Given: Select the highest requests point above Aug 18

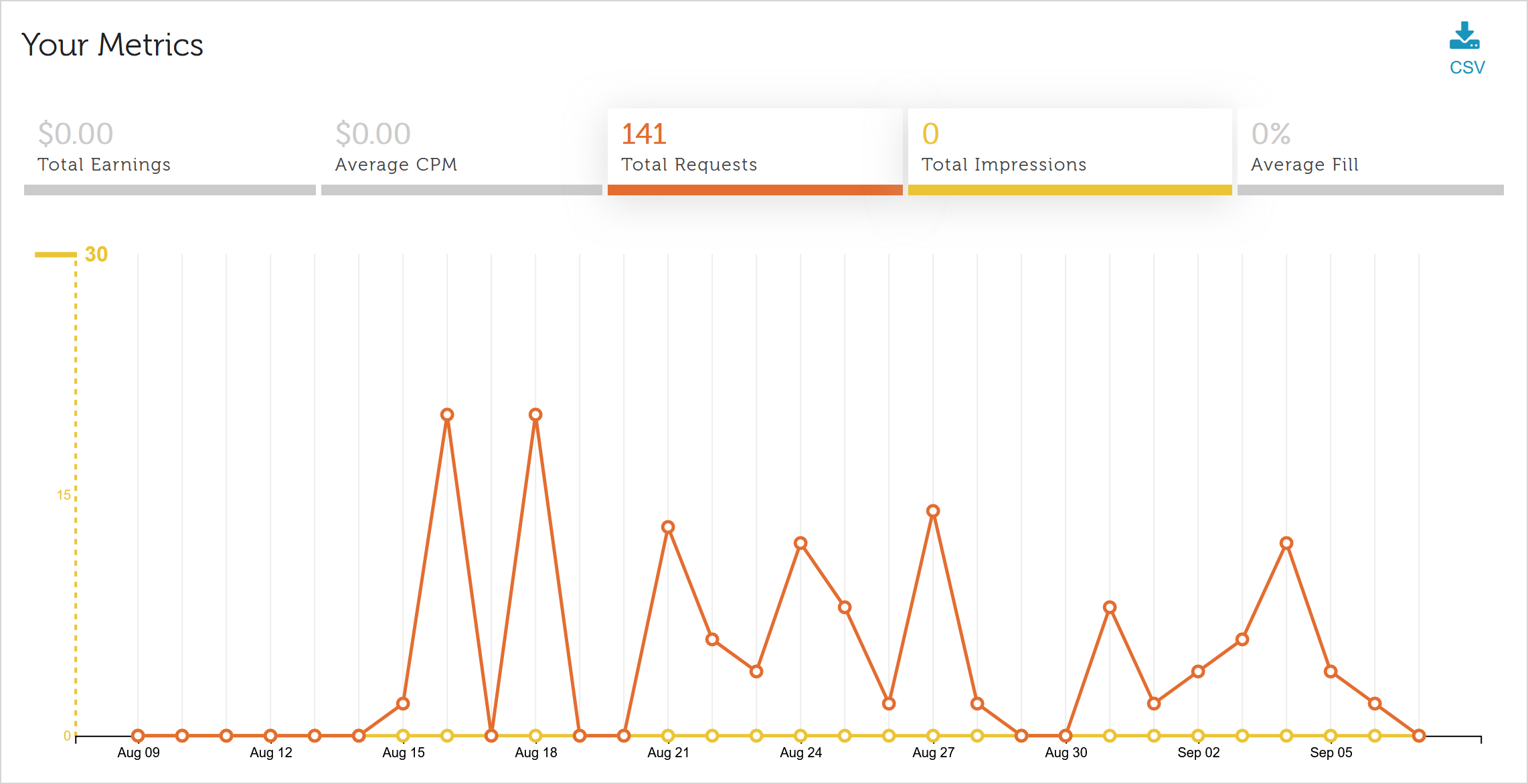Looking at the screenshot, I should (535, 415).
